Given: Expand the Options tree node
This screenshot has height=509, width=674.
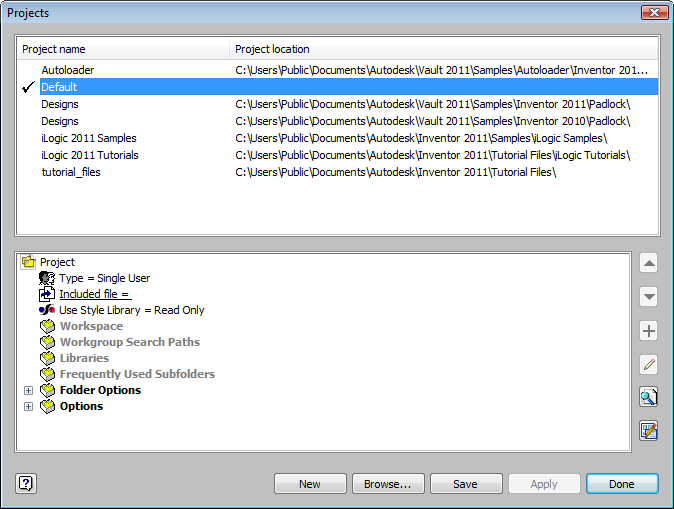Looking at the screenshot, I should tap(28, 406).
